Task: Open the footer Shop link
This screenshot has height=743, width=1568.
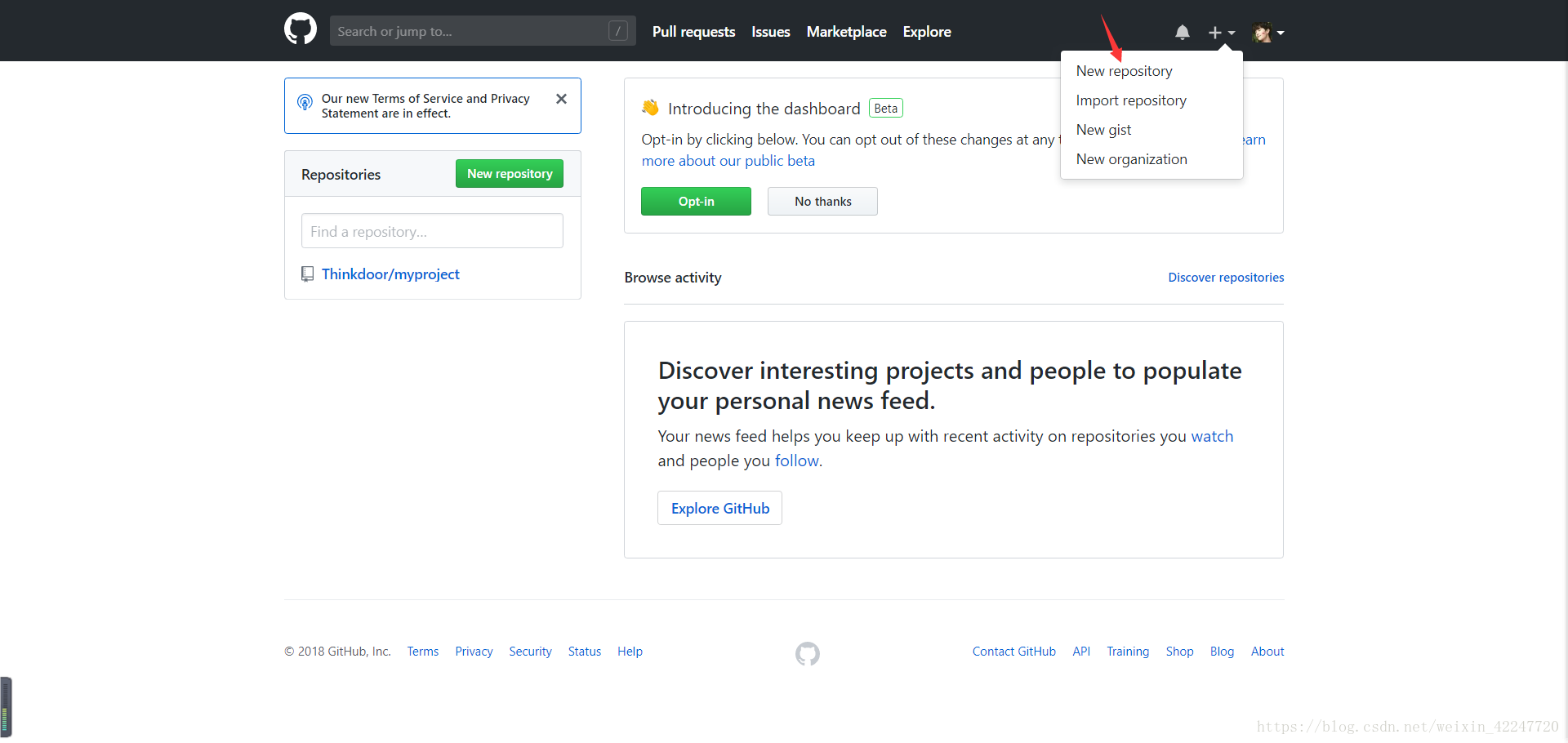Action: point(1179,652)
